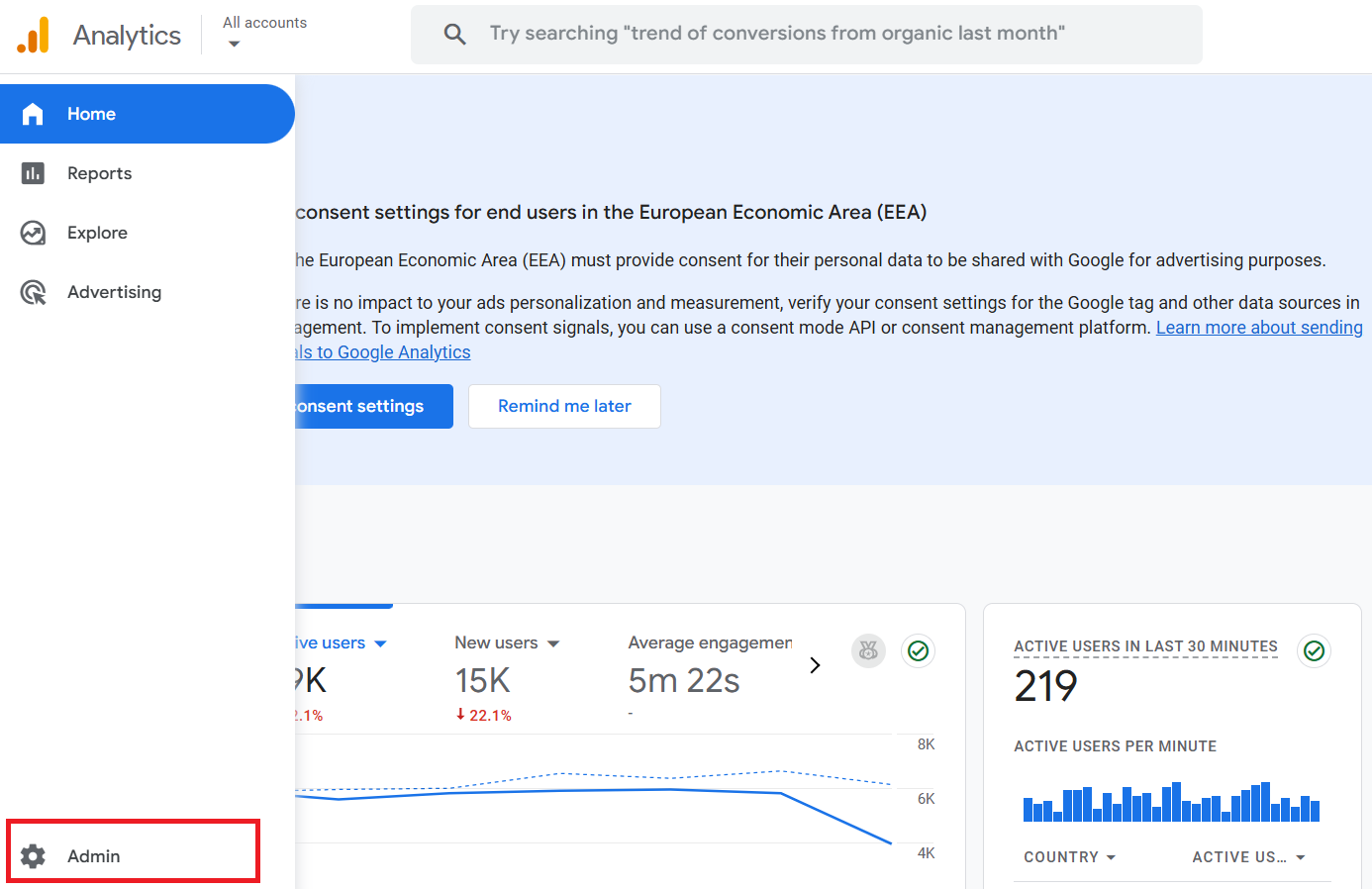Click the grey medal insights icon
Image resolution: width=1372 pixels, height=889 pixels.
coord(868,650)
